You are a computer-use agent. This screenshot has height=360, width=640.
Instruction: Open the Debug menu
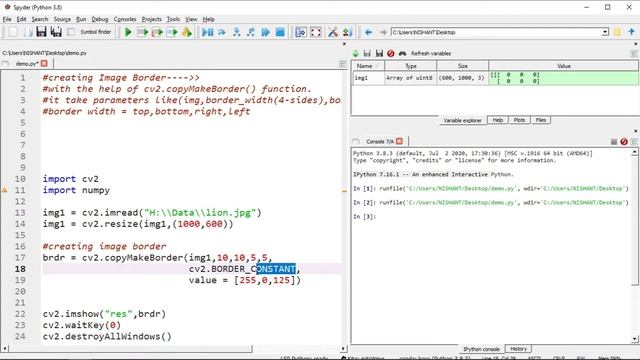(100, 19)
